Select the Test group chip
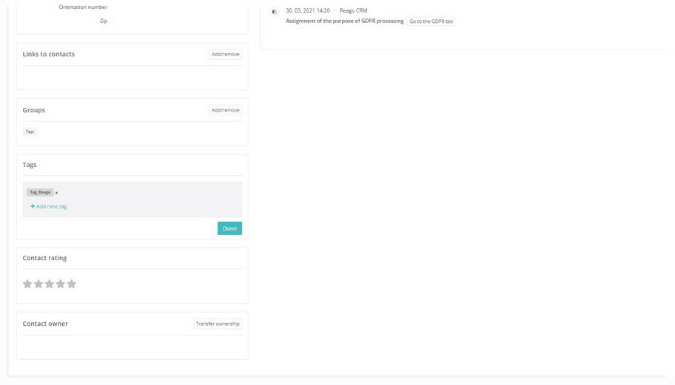Image resolution: width=675 pixels, height=385 pixels. (x=30, y=132)
